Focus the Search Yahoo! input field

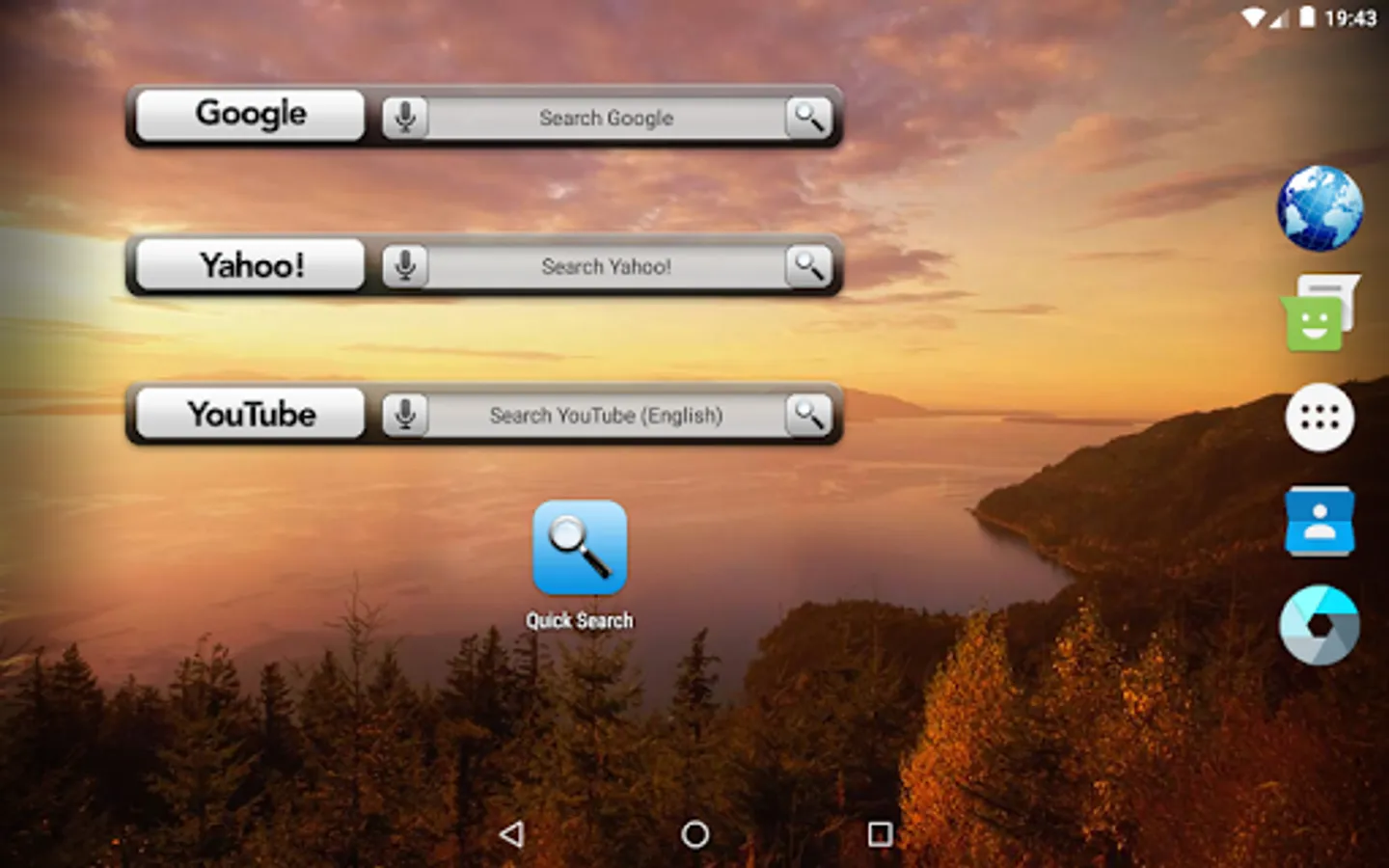pos(607,266)
